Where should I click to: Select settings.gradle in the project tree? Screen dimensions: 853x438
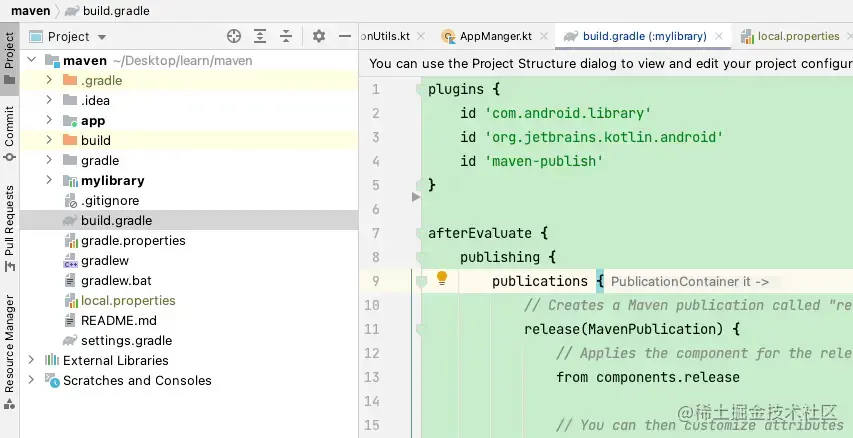point(126,341)
